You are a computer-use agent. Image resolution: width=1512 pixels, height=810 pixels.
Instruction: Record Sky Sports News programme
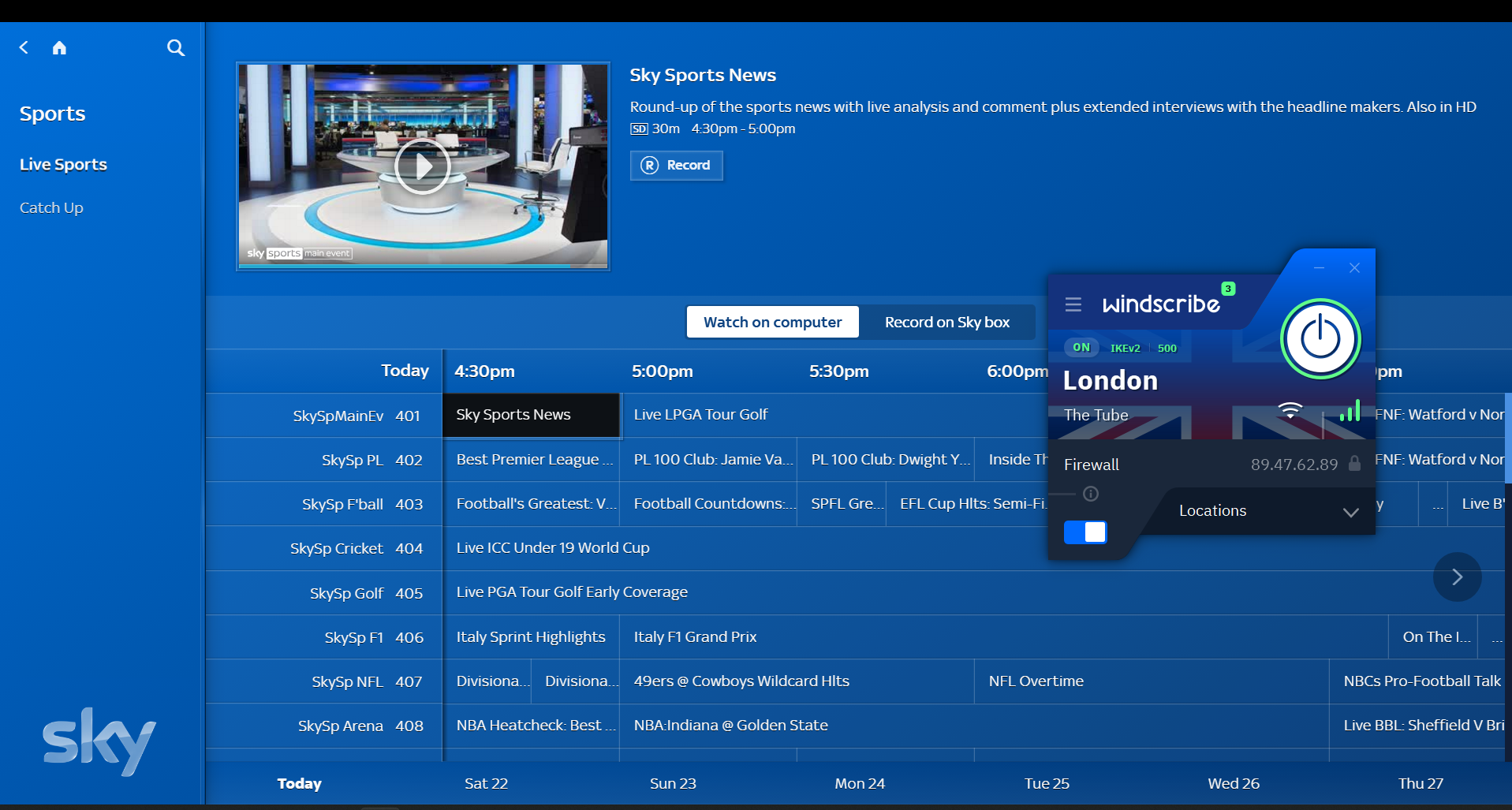676,165
